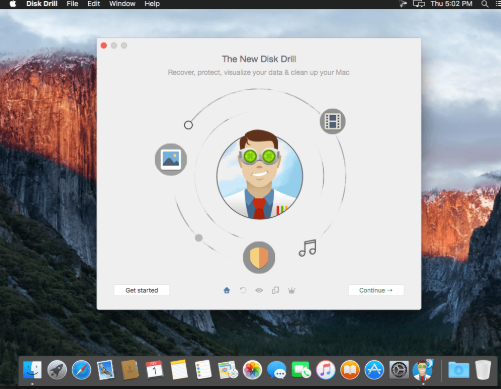
Task: Open the Help menu
Action: tap(152, 4)
